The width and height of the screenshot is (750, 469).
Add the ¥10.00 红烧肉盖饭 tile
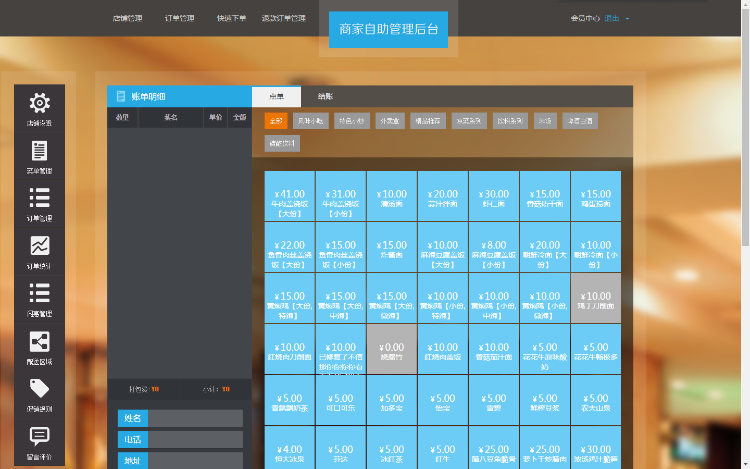pyautogui.click(x=443, y=349)
